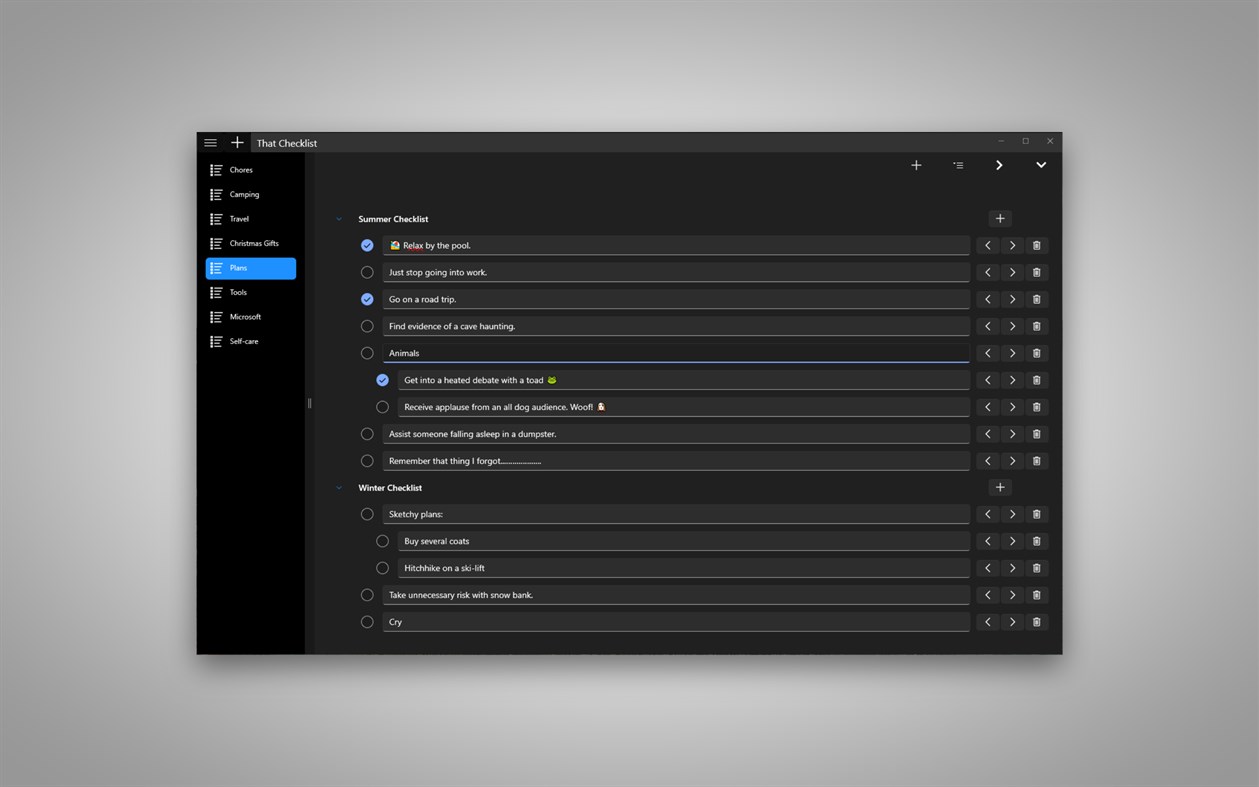The width and height of the screenshot is (1259, 787).
Task: Outdent the 'Buy several coats' item
Action: coord(987,540)
